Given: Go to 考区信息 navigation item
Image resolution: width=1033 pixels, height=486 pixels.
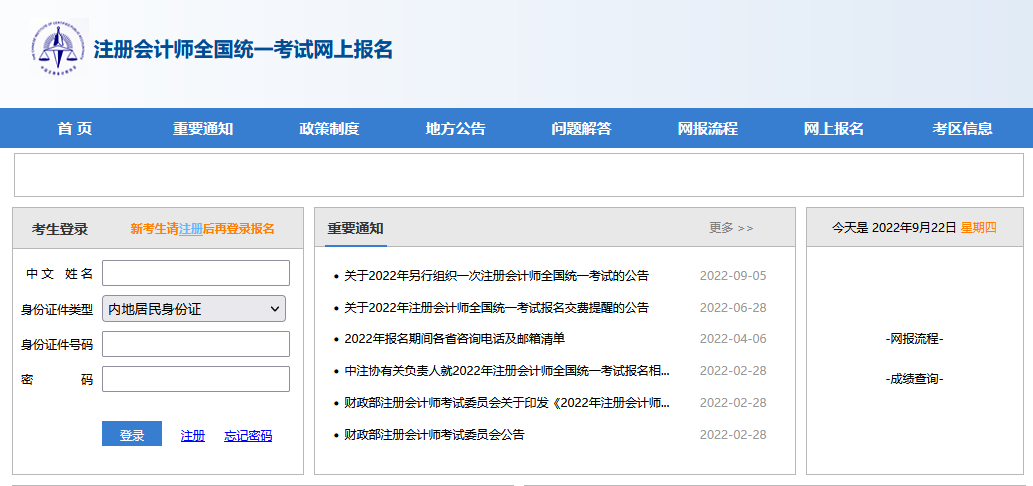Looking at the screenshot, I should point(962,128).
